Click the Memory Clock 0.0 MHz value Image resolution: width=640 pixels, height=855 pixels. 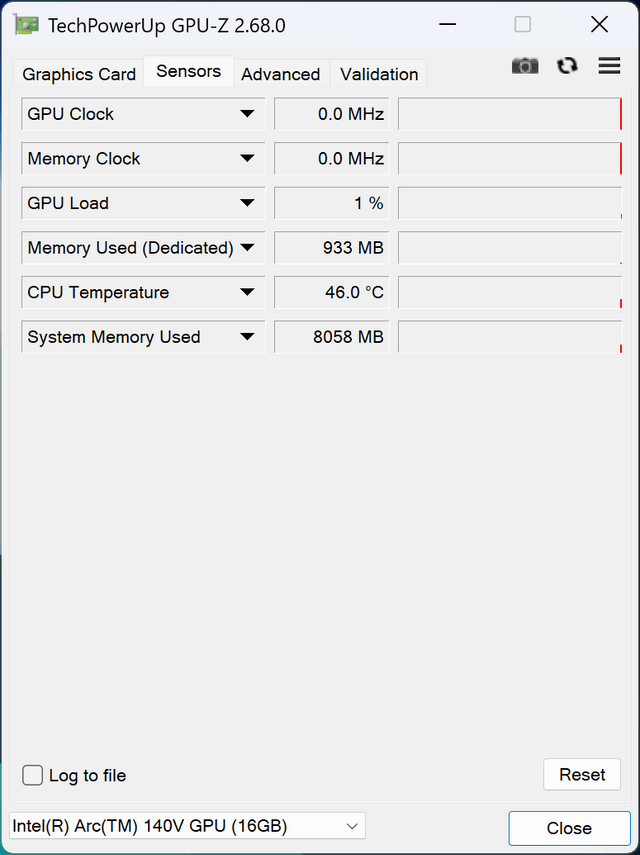point(331,159)
